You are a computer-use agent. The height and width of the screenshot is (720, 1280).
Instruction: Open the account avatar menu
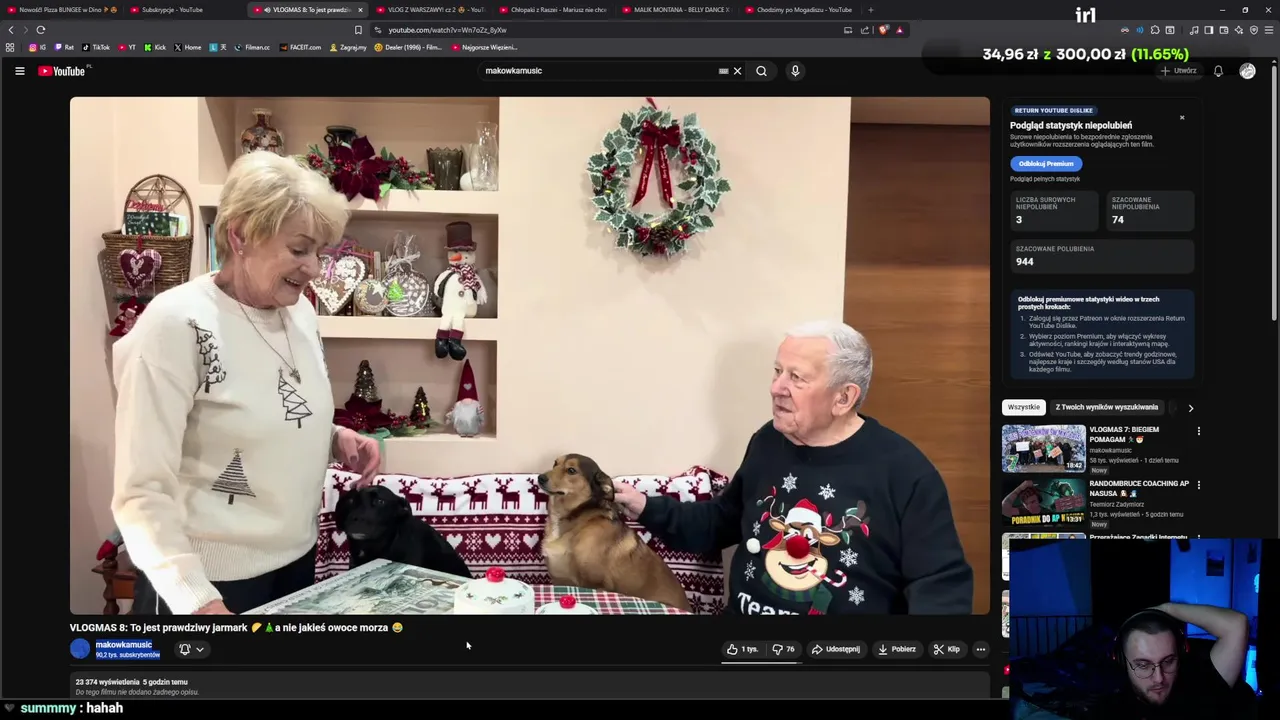click(1247, 71)
